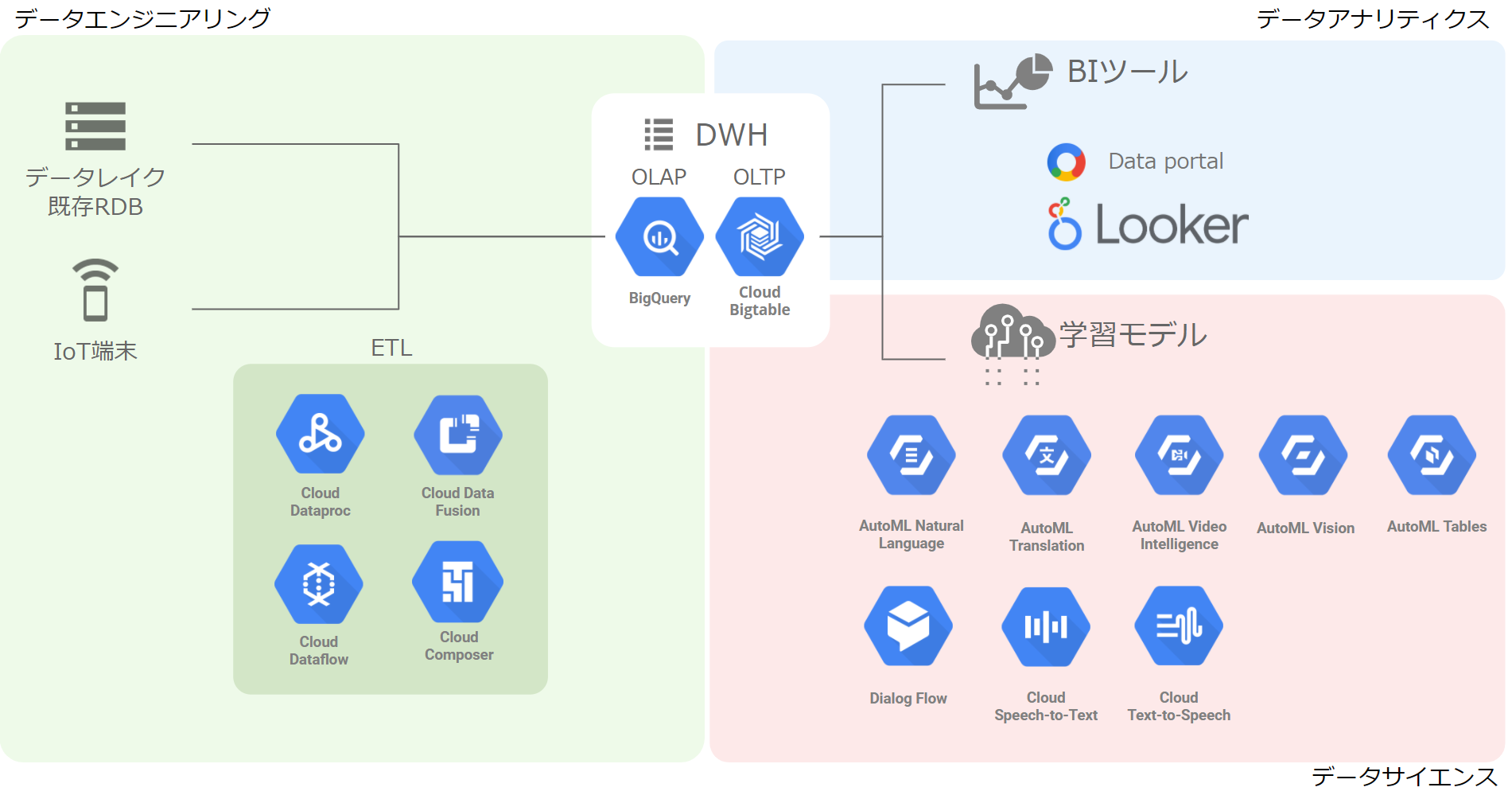
Task: Click the 'Cloud Composer' text label
Action: point(459,645)
